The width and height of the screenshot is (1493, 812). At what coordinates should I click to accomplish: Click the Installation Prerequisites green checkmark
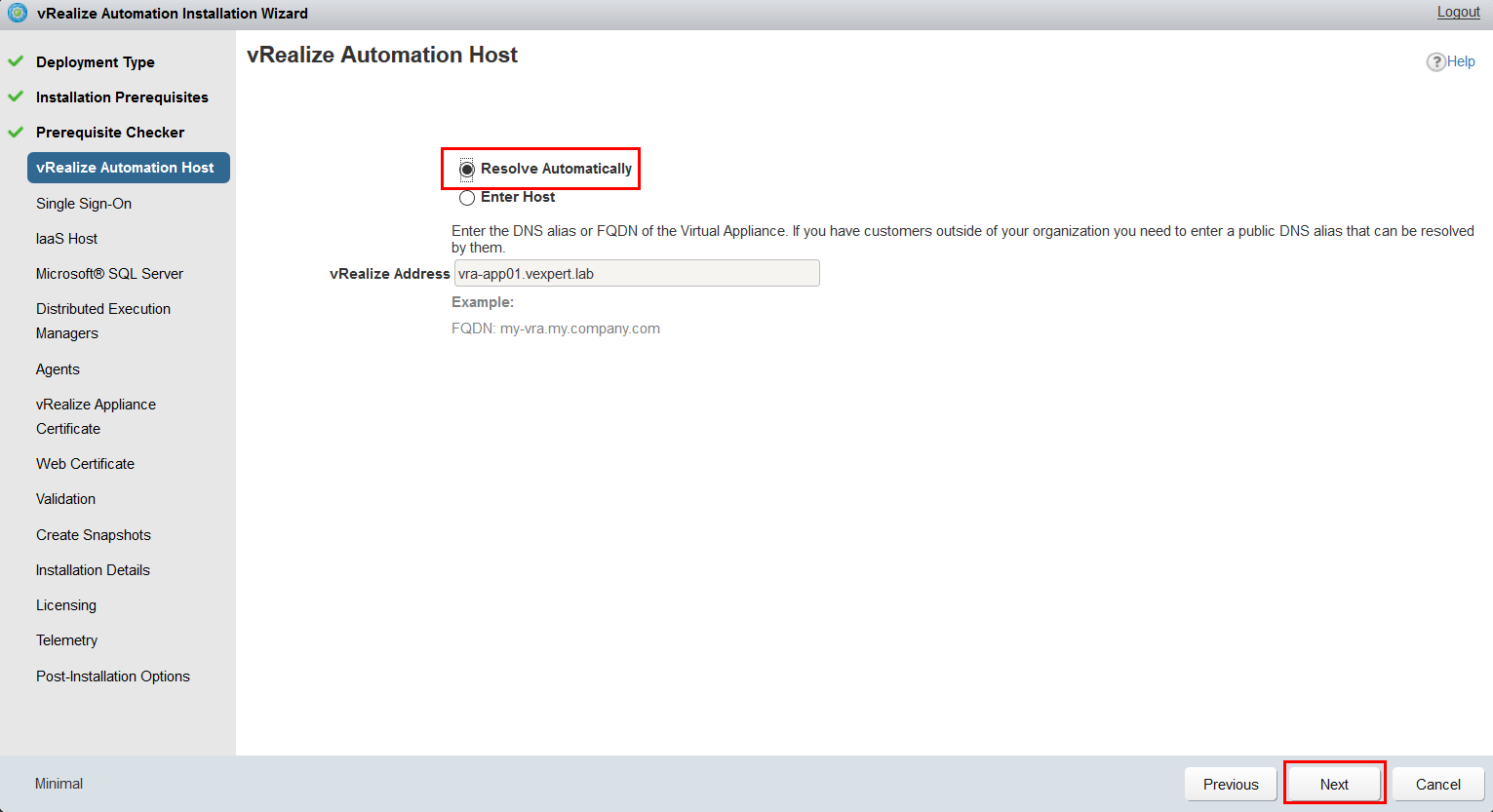point(16,97)
